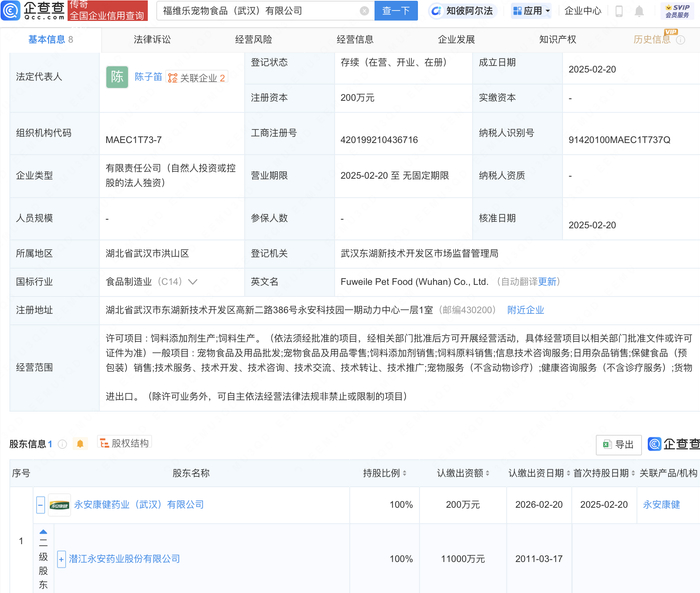Click 陈子笛 avatar tile
Screen dimensions: 700x593
click(118, 77)
